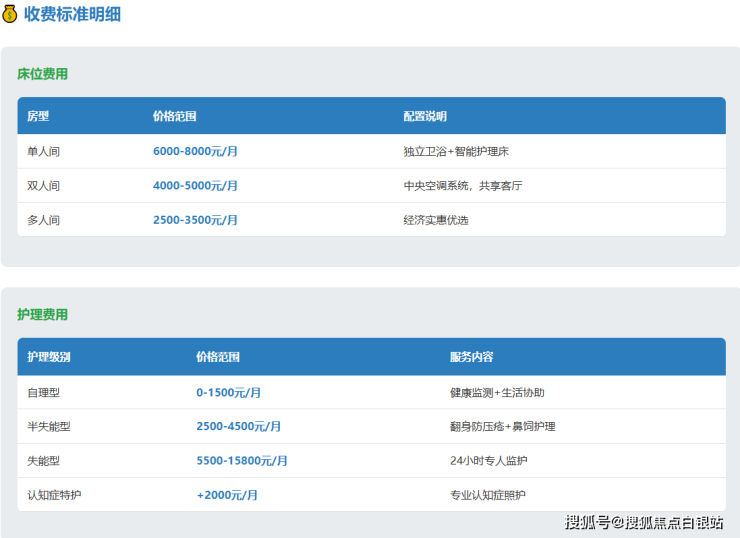Image resolution: width=740 pixels, height=538 pixels.
Task: Click the money bag icon beside 收费标准明细
Action: coord(10,14)
